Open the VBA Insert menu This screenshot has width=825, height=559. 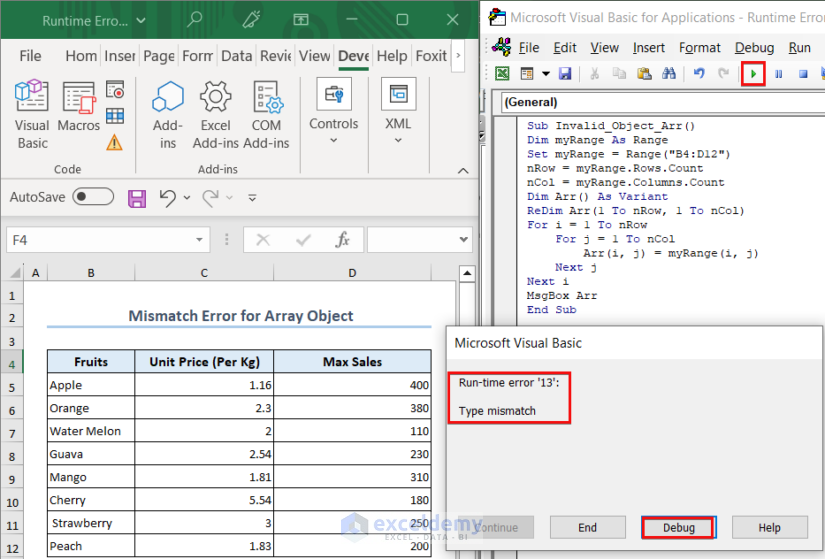click(x=648, y=48)
